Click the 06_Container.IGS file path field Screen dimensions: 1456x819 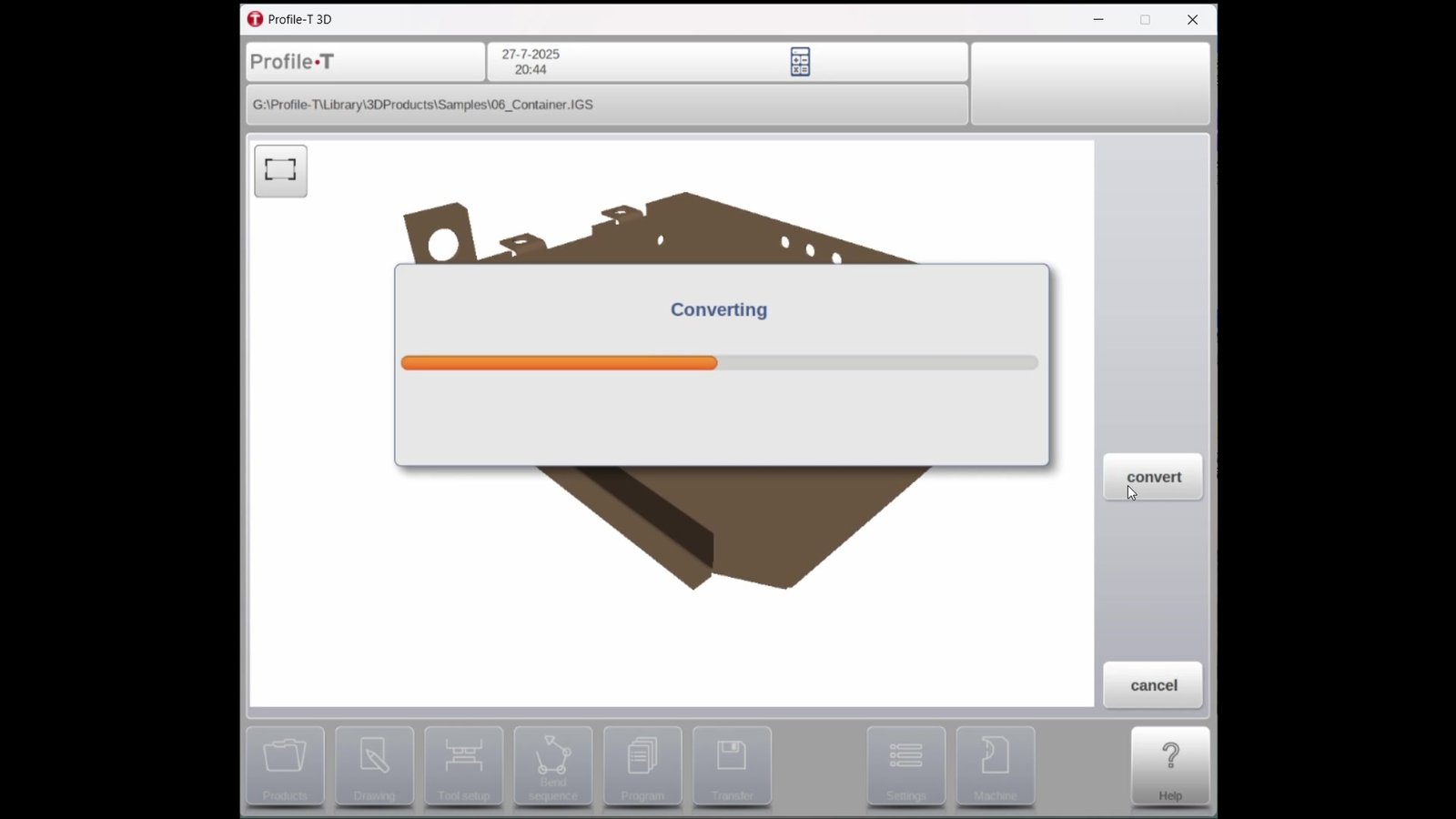[x=607, y=105]
